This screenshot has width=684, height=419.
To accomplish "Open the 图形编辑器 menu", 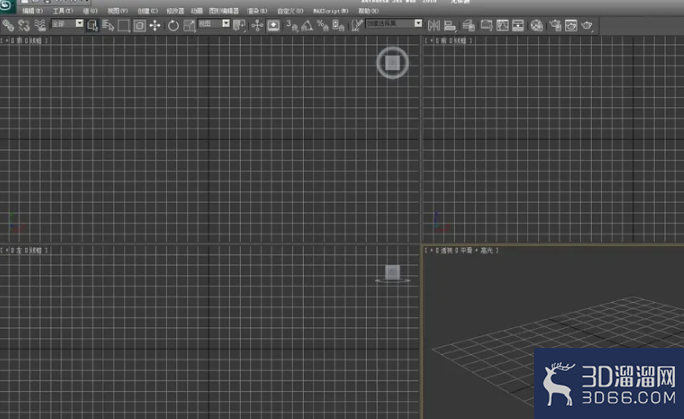I will [x=224, y=10].
